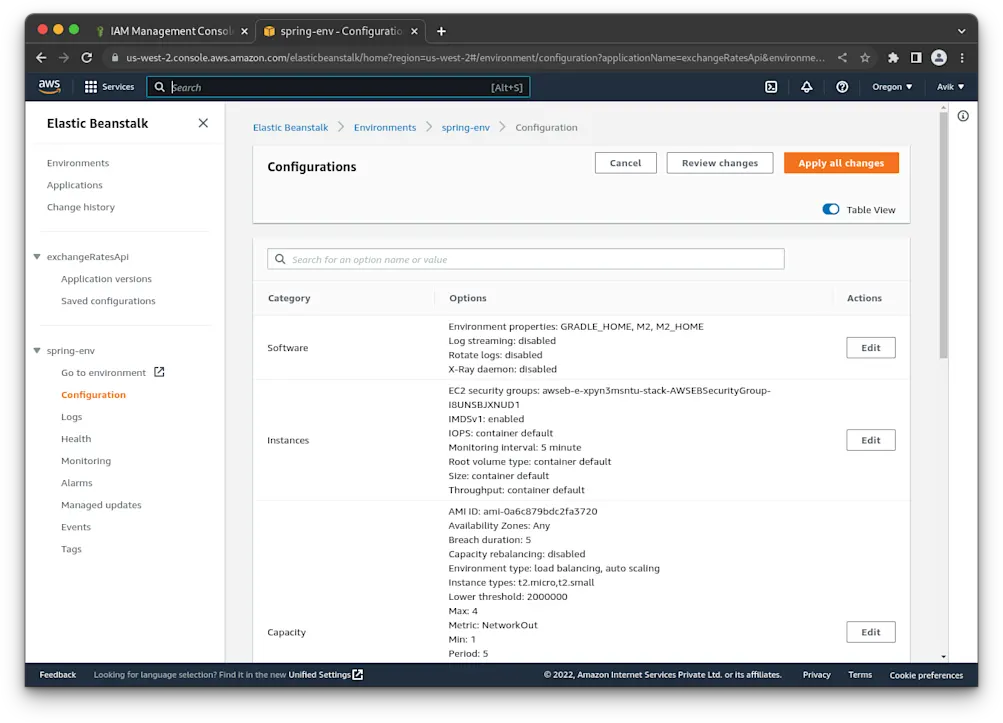Viewport: 1003px width, 723px height.
Task: Select Monitoring in the sidebar
Action: (x=86, y=460)
